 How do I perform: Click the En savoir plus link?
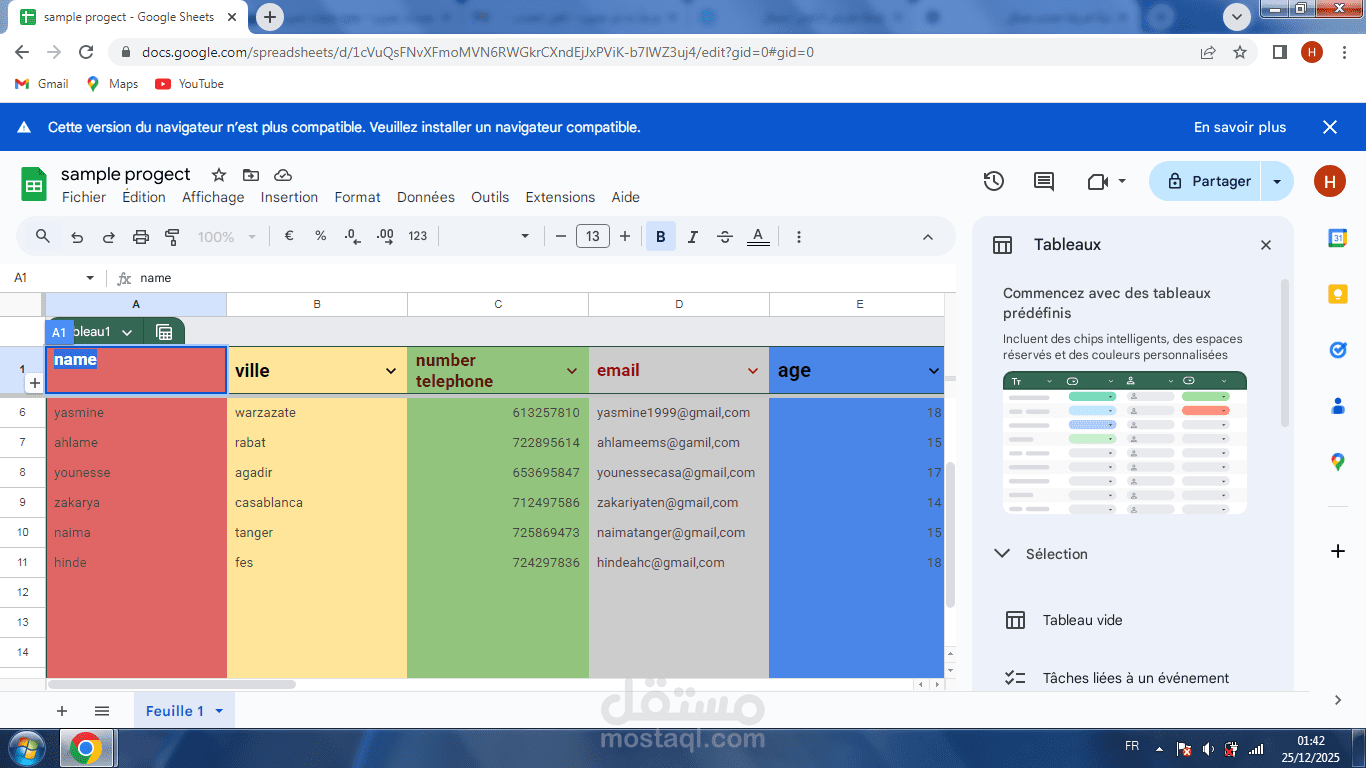click(1239, 127)
